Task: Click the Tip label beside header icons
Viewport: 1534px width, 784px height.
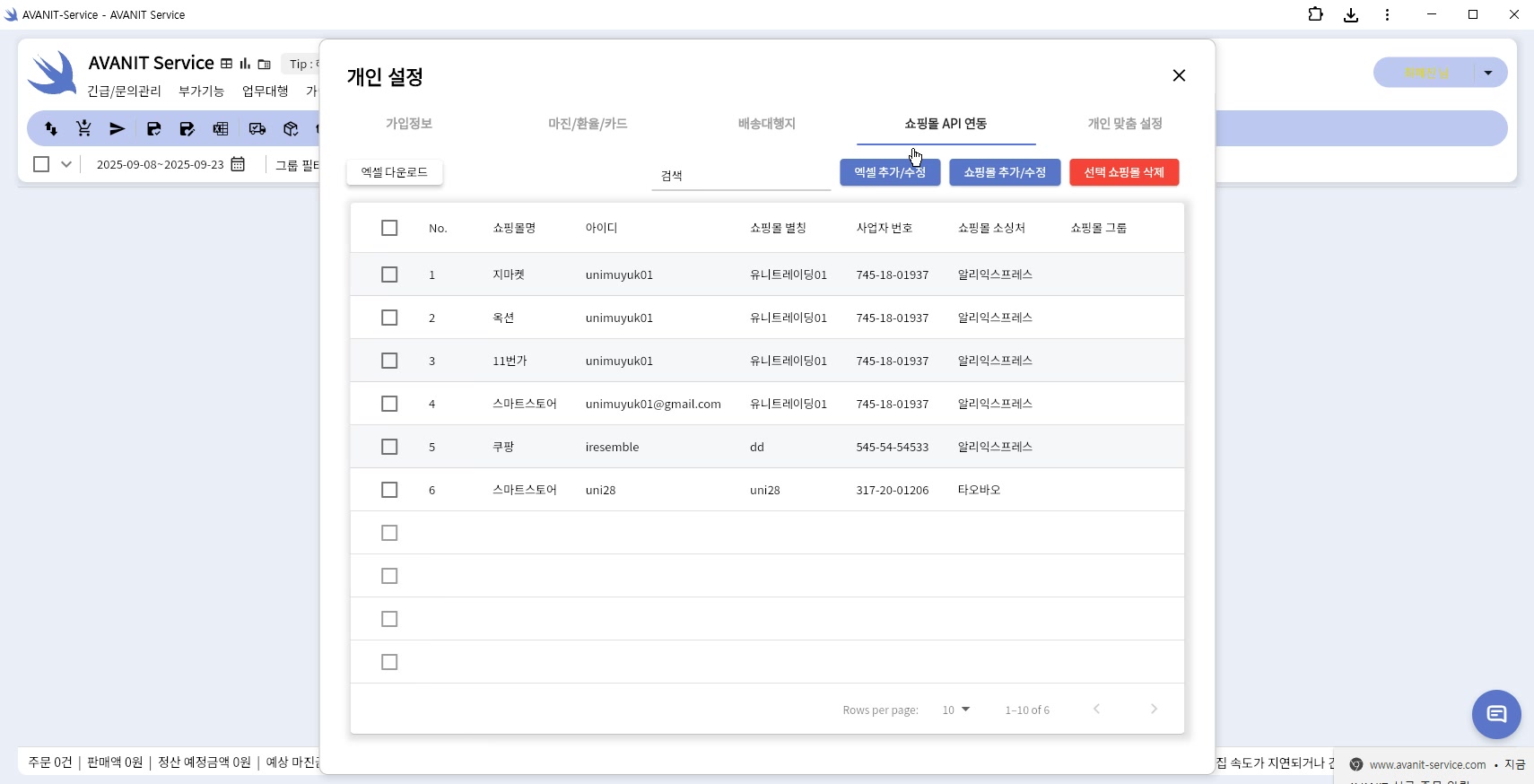Action: [303, 64]
